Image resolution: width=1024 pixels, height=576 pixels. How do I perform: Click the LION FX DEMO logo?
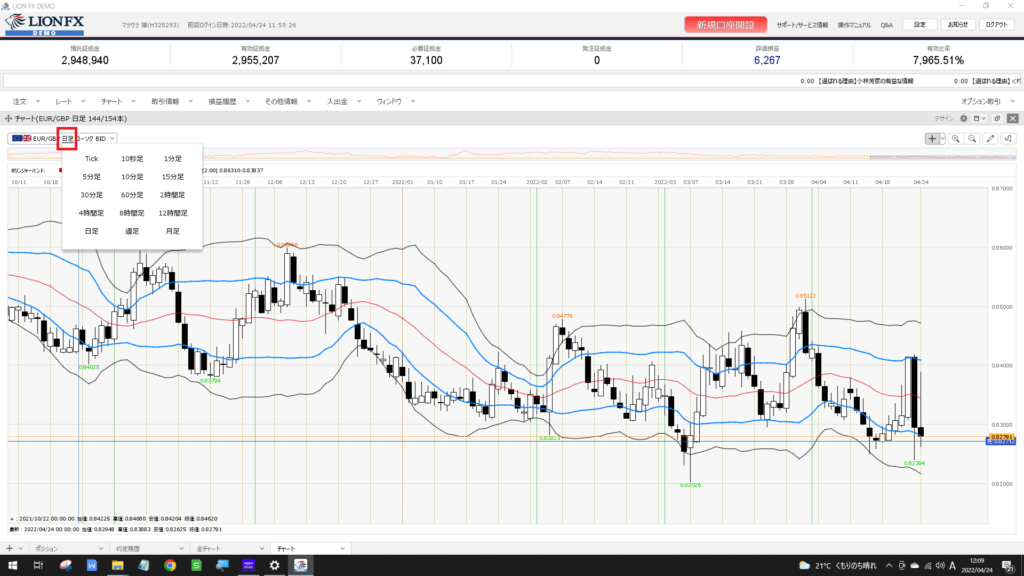click(x=44, y=25)
